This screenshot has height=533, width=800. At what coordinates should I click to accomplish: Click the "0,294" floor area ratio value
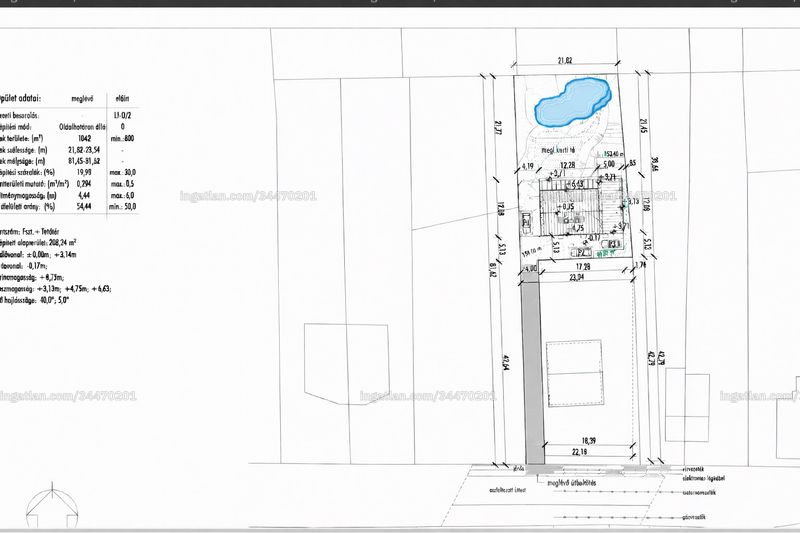84,184
